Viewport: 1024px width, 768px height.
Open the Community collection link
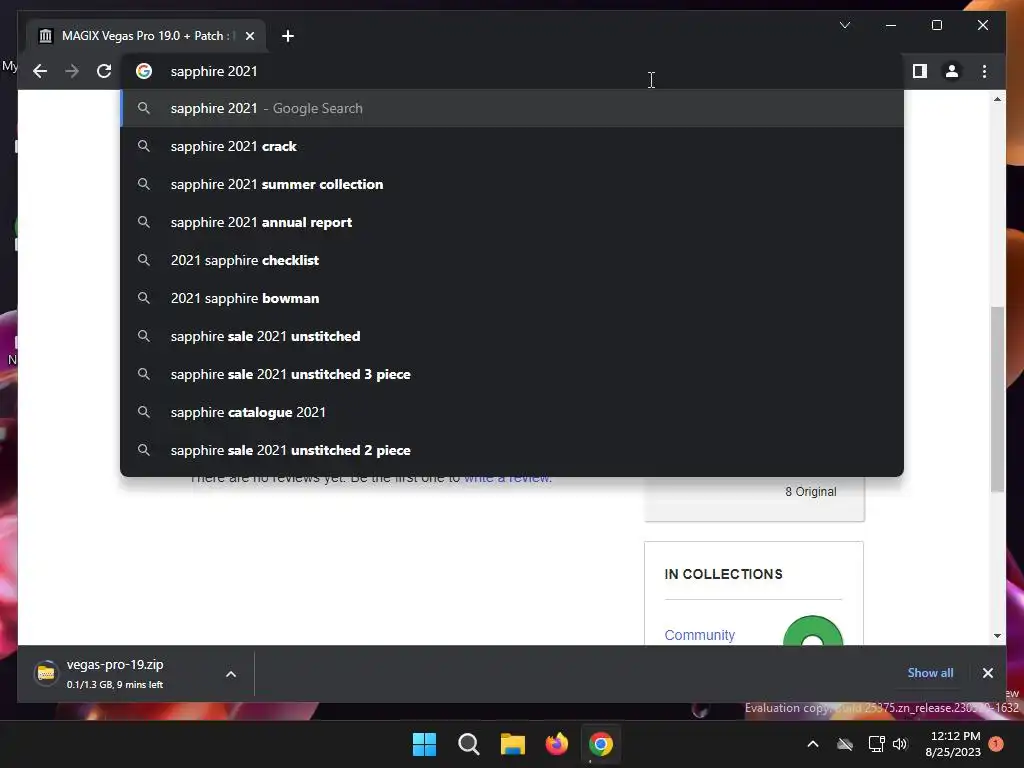699,635
